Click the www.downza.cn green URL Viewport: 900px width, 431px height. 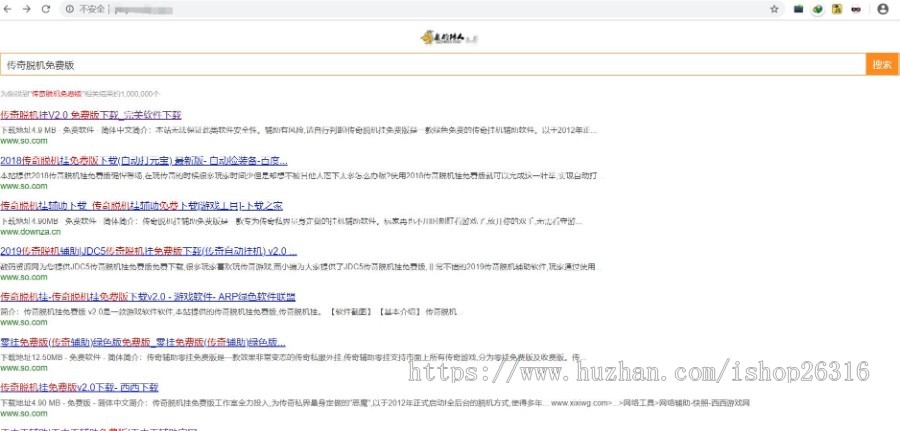pos(30,232)
